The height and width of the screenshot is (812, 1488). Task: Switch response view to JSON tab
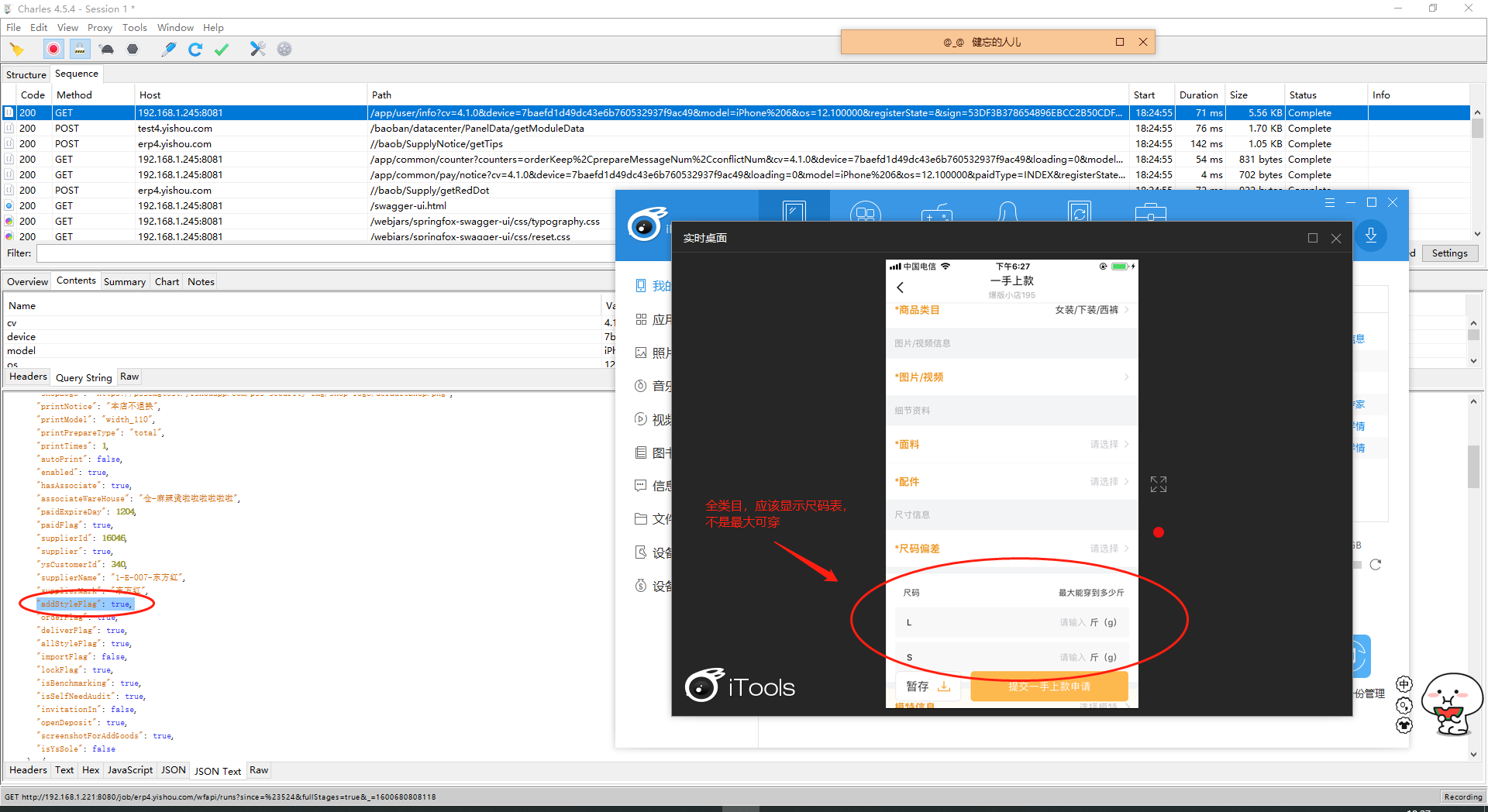(173, 770)
